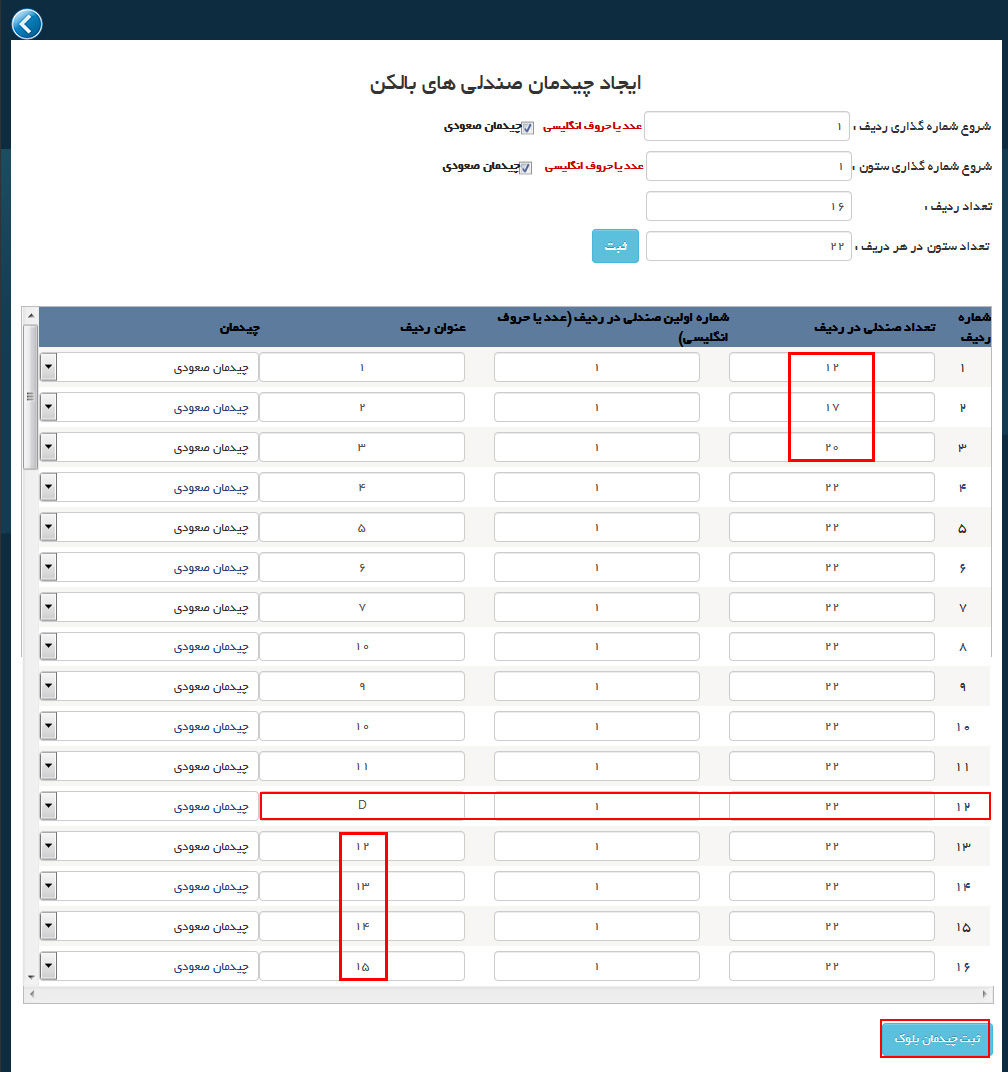1008x1072 pixels.
Task: Open arrangement dropdown for row 16
Action: (48, 966)
